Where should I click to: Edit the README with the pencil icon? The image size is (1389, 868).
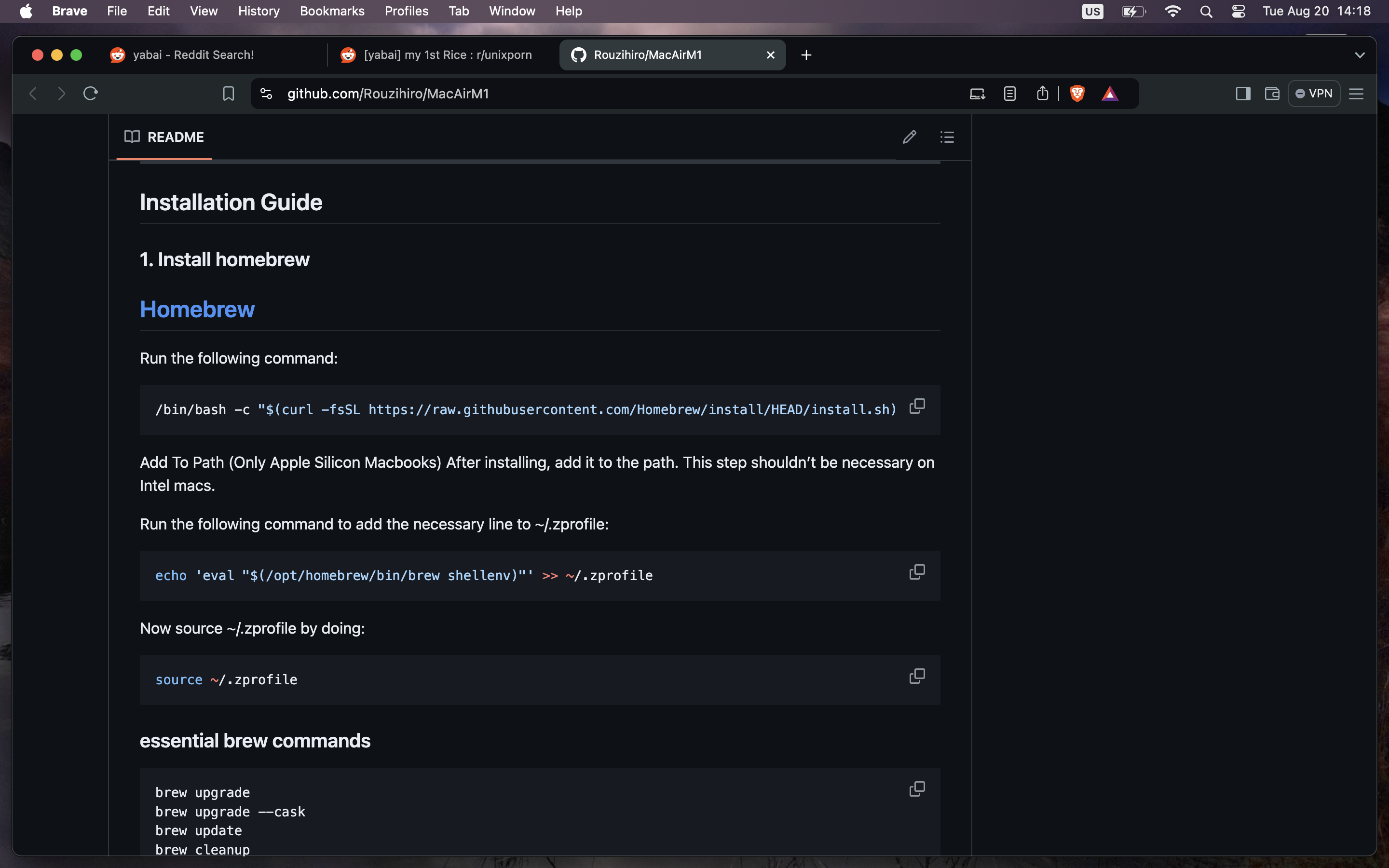(x=909, y=136)
